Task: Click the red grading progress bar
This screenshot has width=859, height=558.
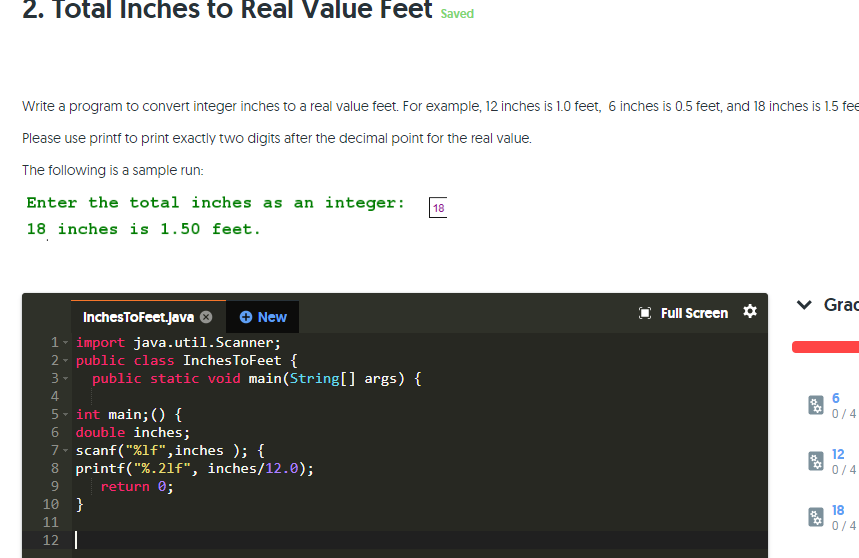Action: 825,347
